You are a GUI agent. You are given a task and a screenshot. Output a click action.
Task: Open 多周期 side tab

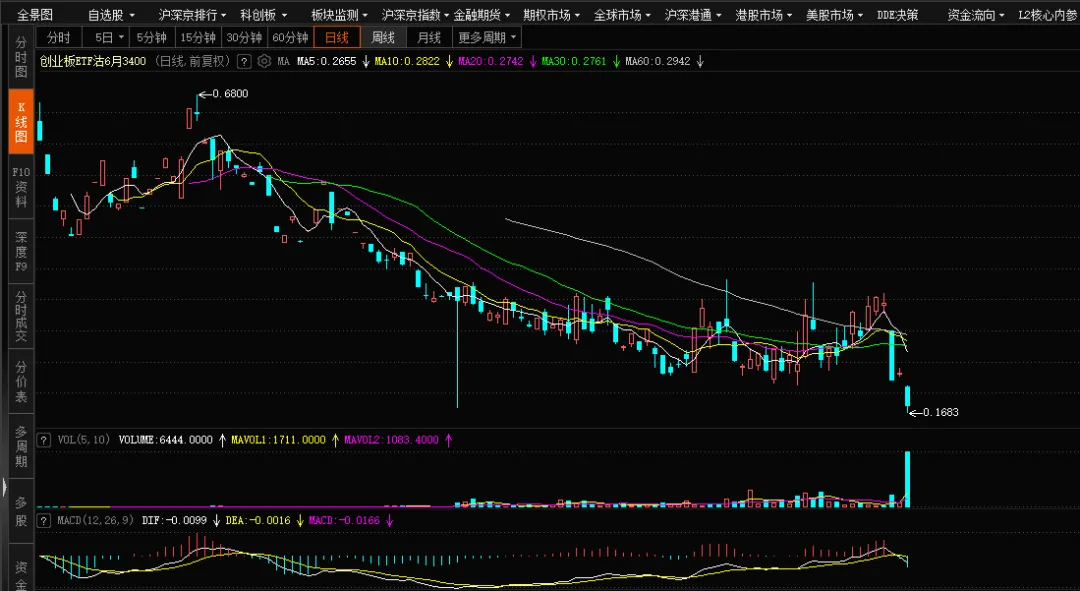point(21,446)
